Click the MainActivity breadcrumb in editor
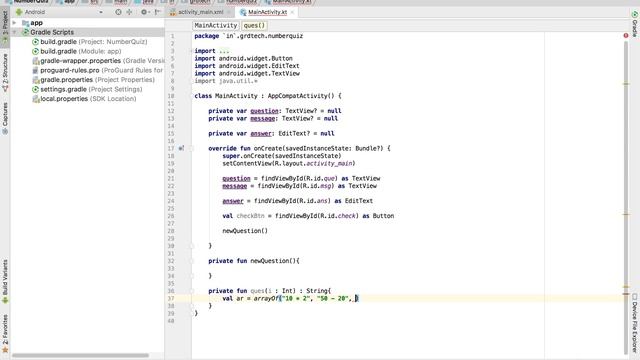The height and width of the screenshot is (360, 640). pos(216,25)
